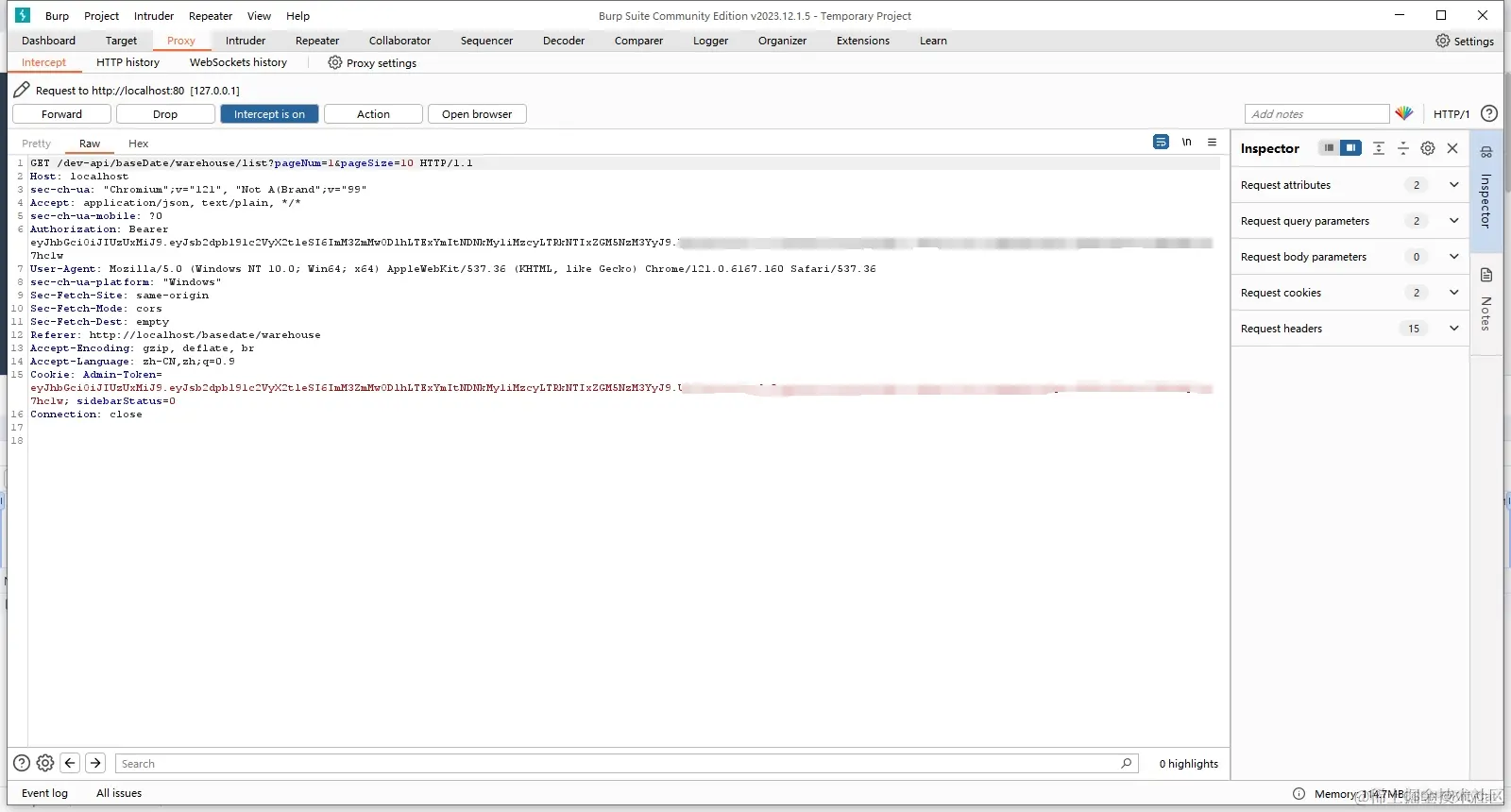The width and height of the screenshot is (1511, 812).
Task: Open the Learn tab
Action: (933, 41)
